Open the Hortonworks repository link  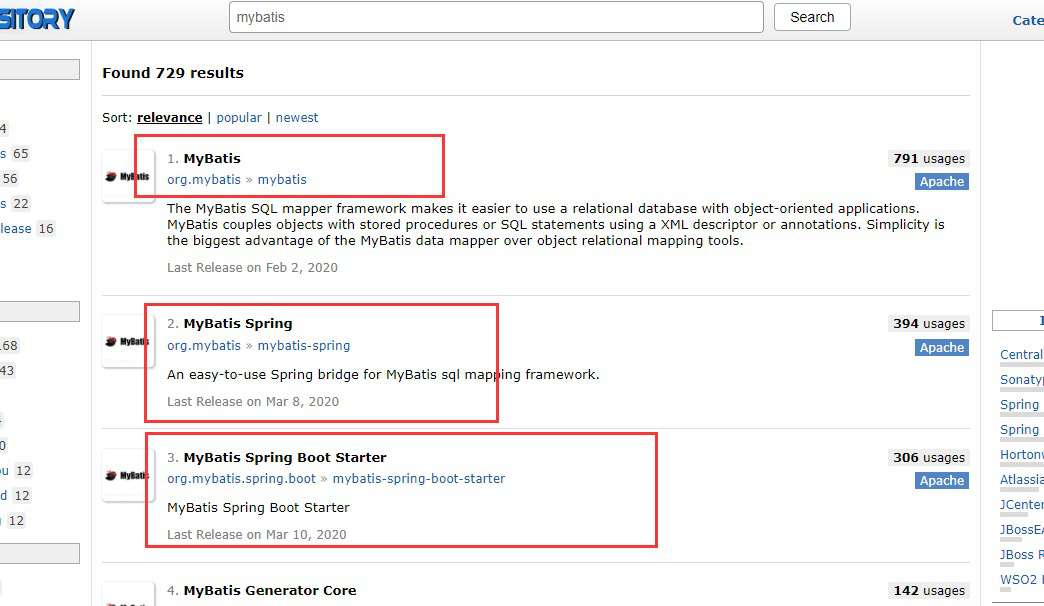[1021, 455]
